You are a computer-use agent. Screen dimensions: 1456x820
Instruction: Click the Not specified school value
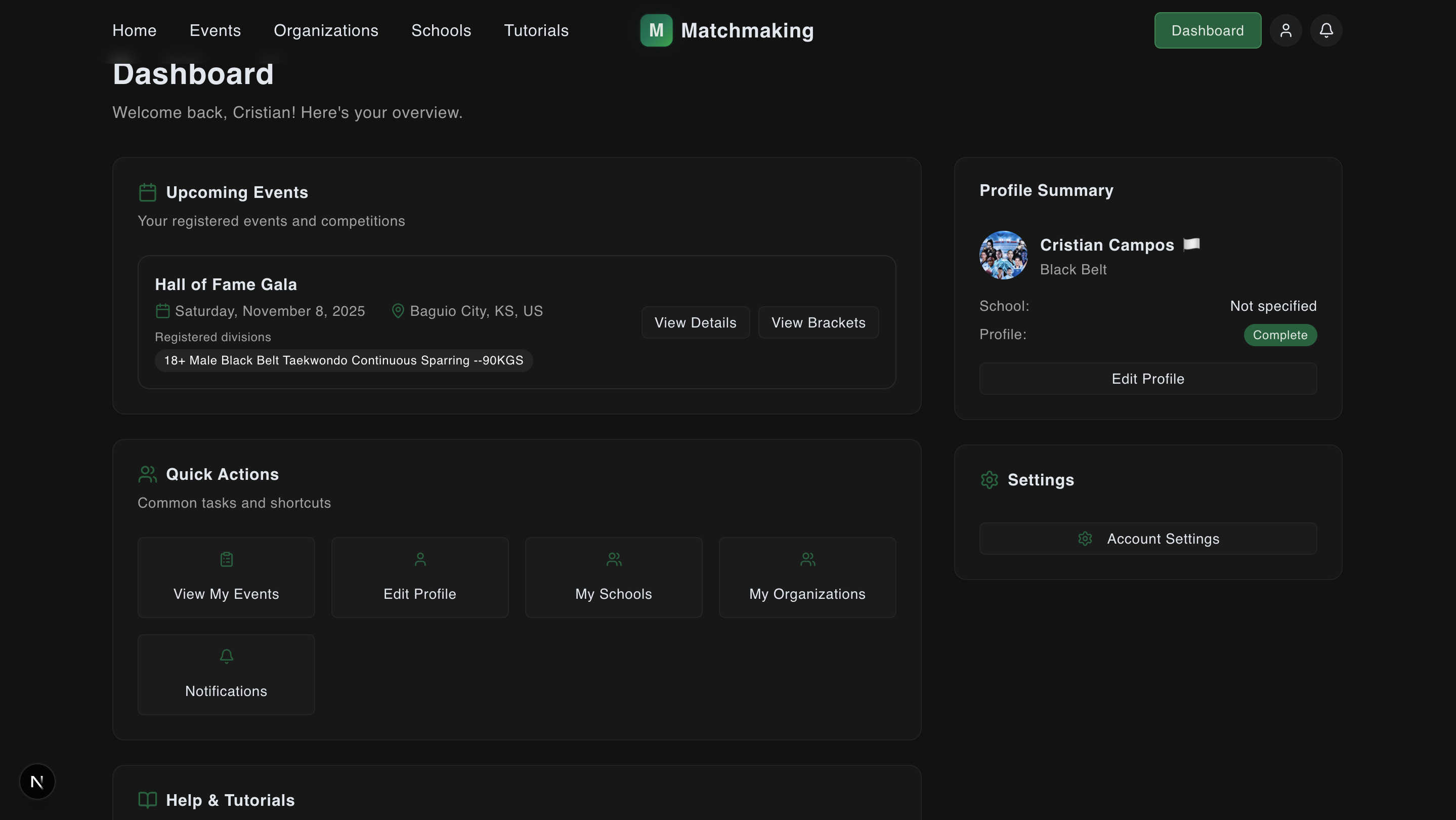(x=1273, y=306)
